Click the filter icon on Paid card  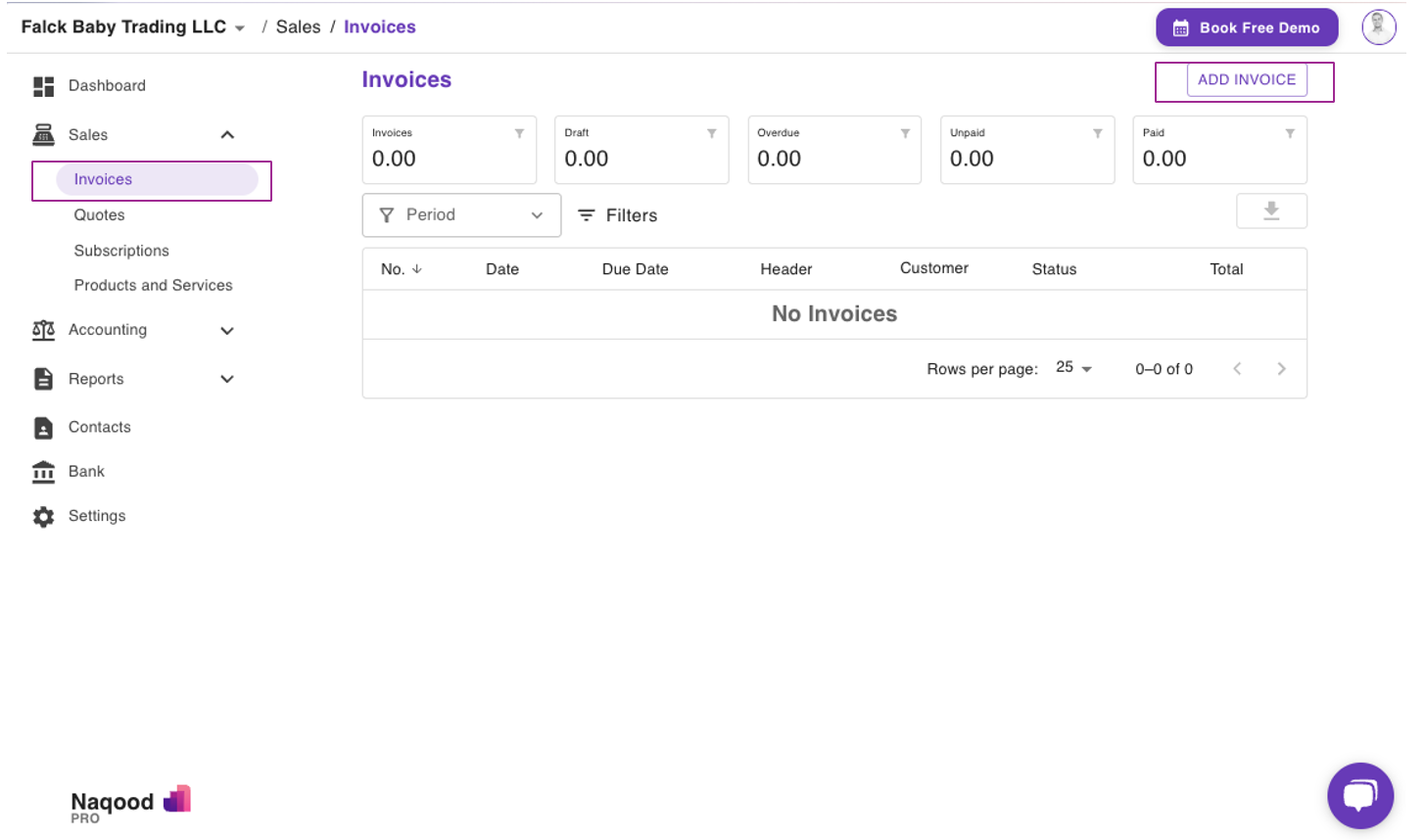click(1290, 133)
